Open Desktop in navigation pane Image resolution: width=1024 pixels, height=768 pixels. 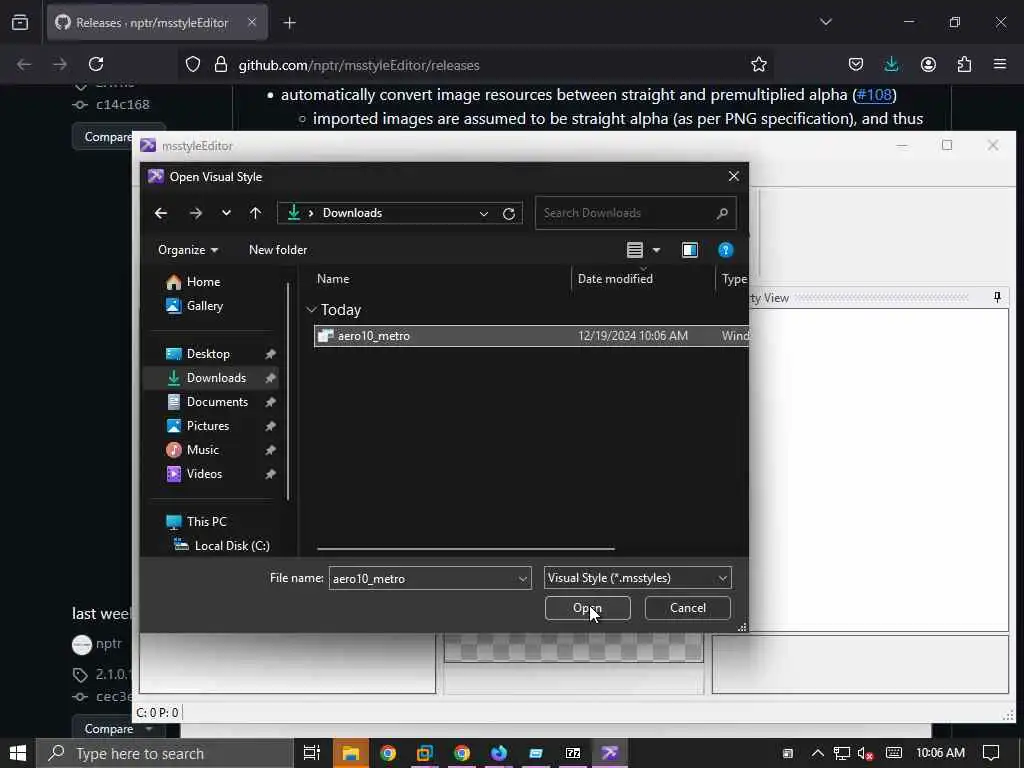tap(208, 354)
